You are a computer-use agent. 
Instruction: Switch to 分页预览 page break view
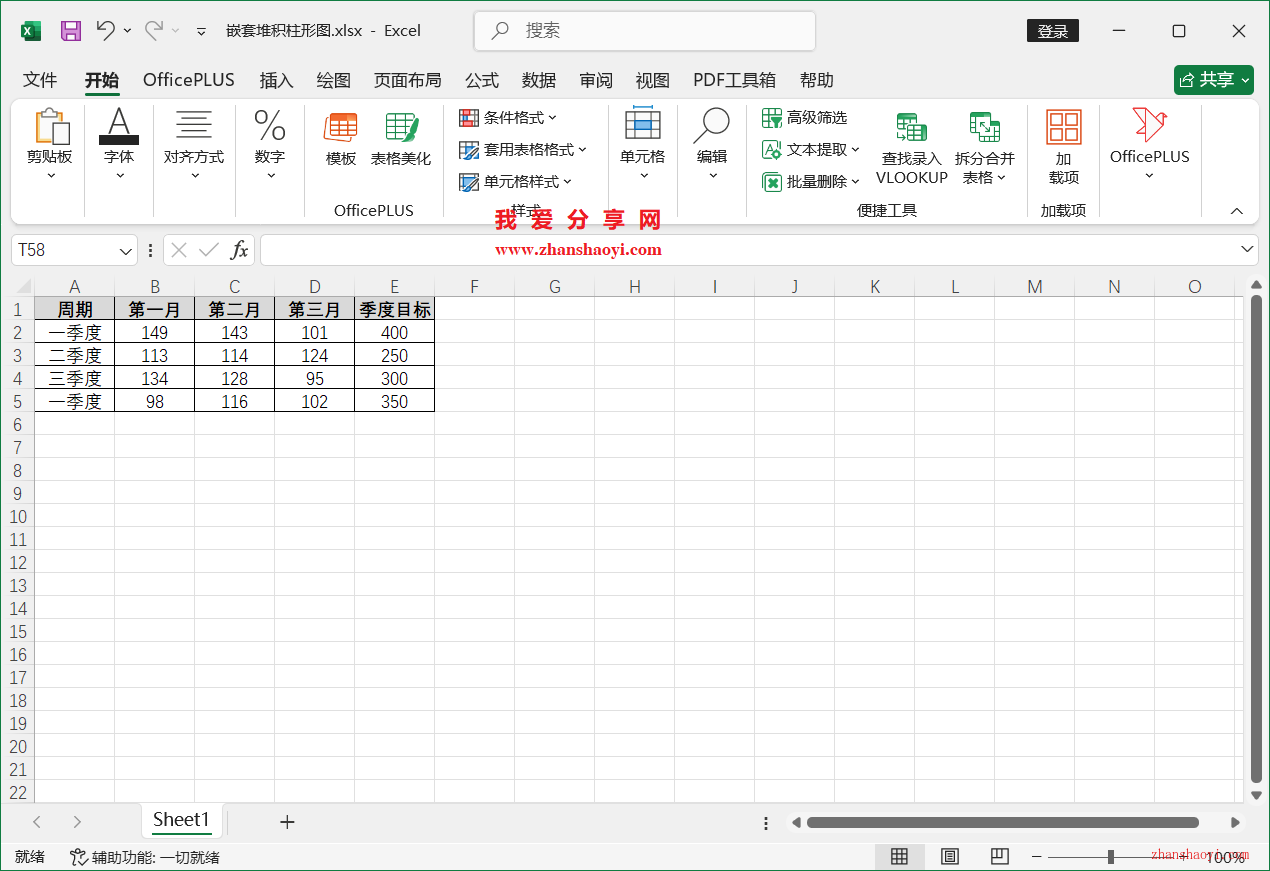pyautogui.click(x=999, y=857)
